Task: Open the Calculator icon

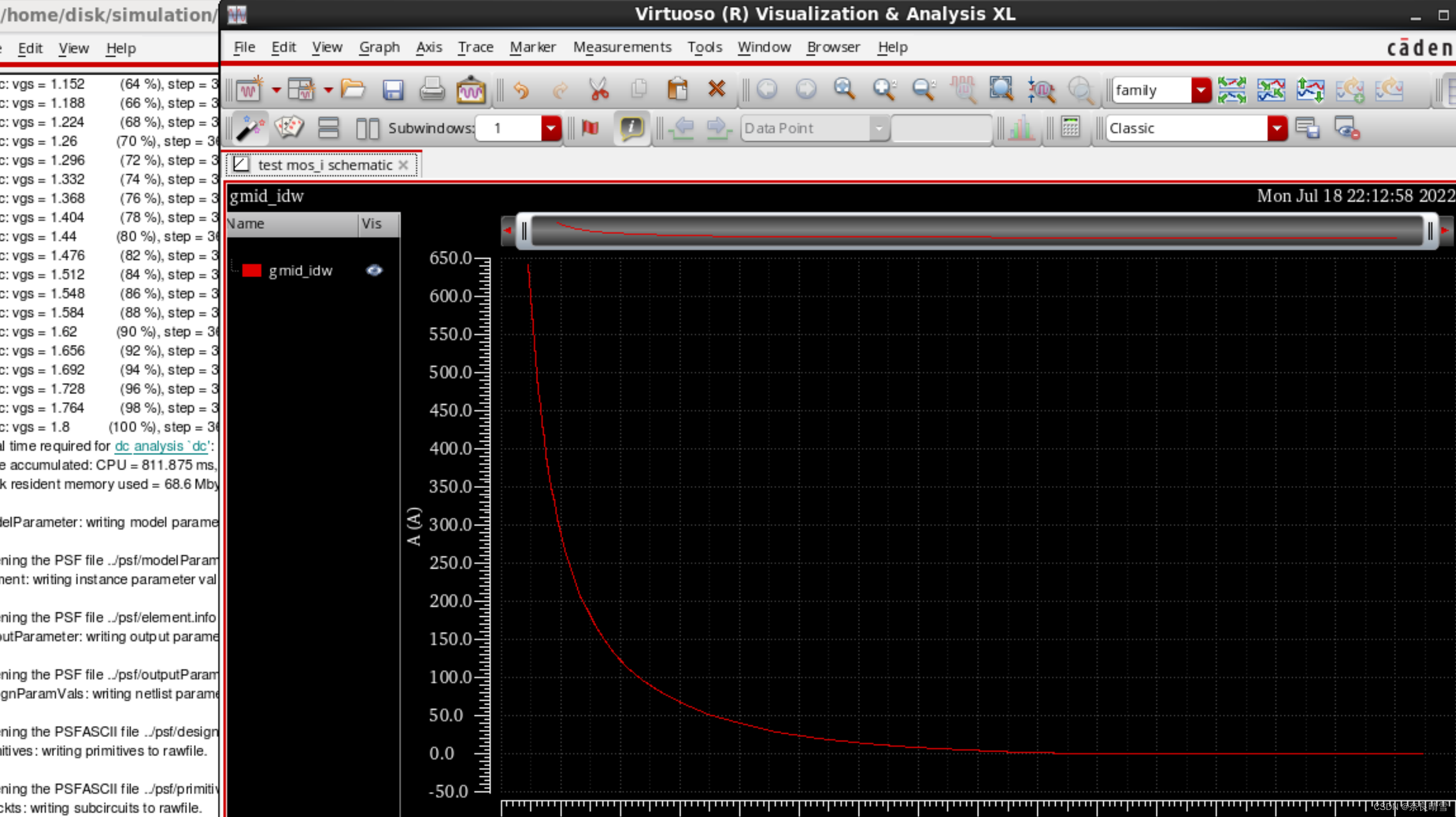Action: (x=1070, y=128)
